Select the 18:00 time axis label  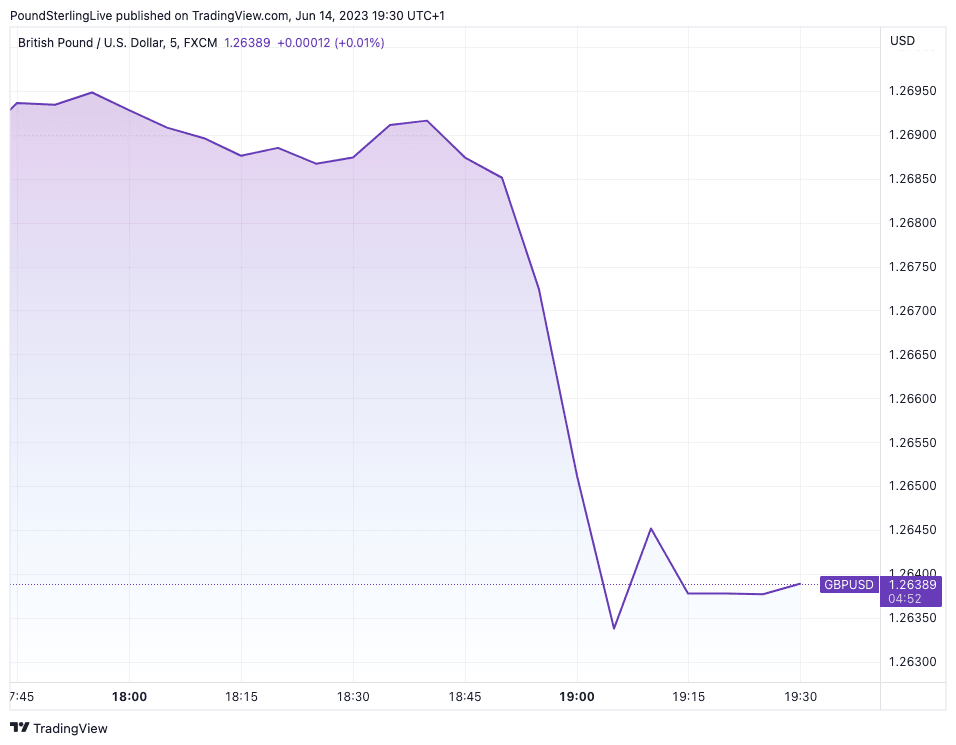pyautogui.click(x=129, y=696)
